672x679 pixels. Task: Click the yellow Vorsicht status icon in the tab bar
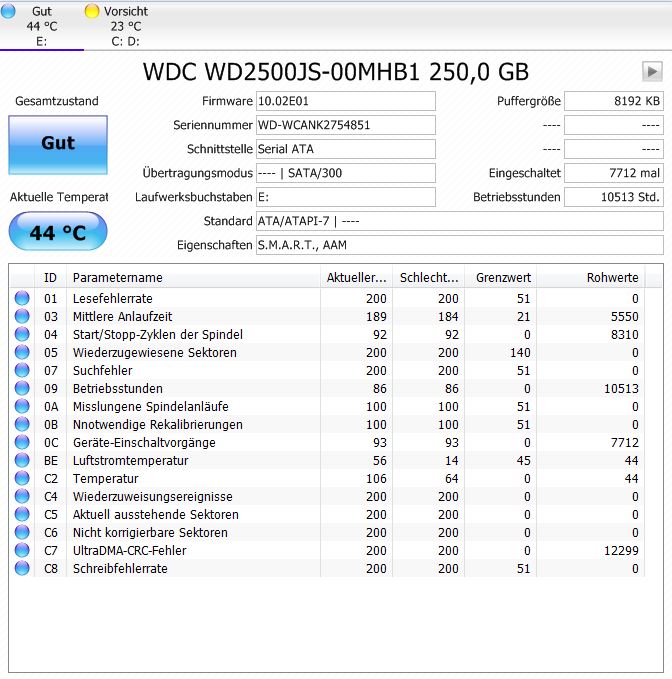(x=92, y=11)
